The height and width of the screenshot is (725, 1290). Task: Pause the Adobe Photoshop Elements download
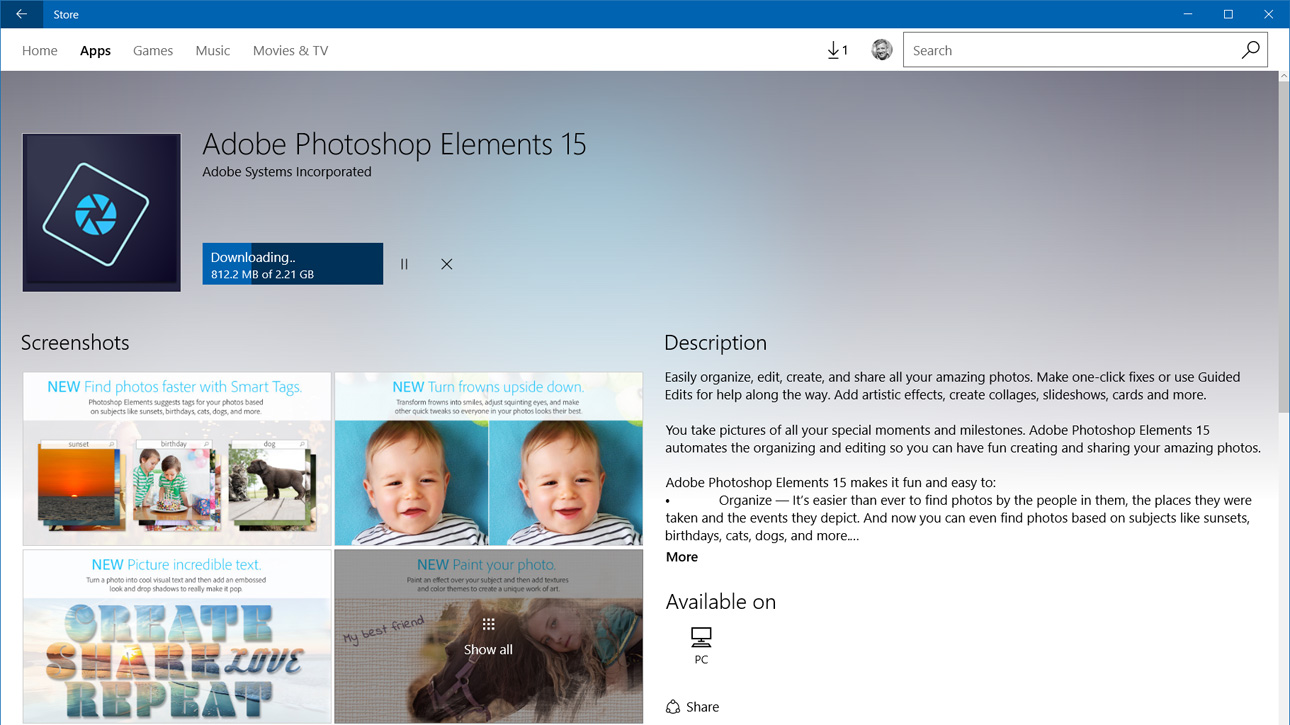(404, 263)
